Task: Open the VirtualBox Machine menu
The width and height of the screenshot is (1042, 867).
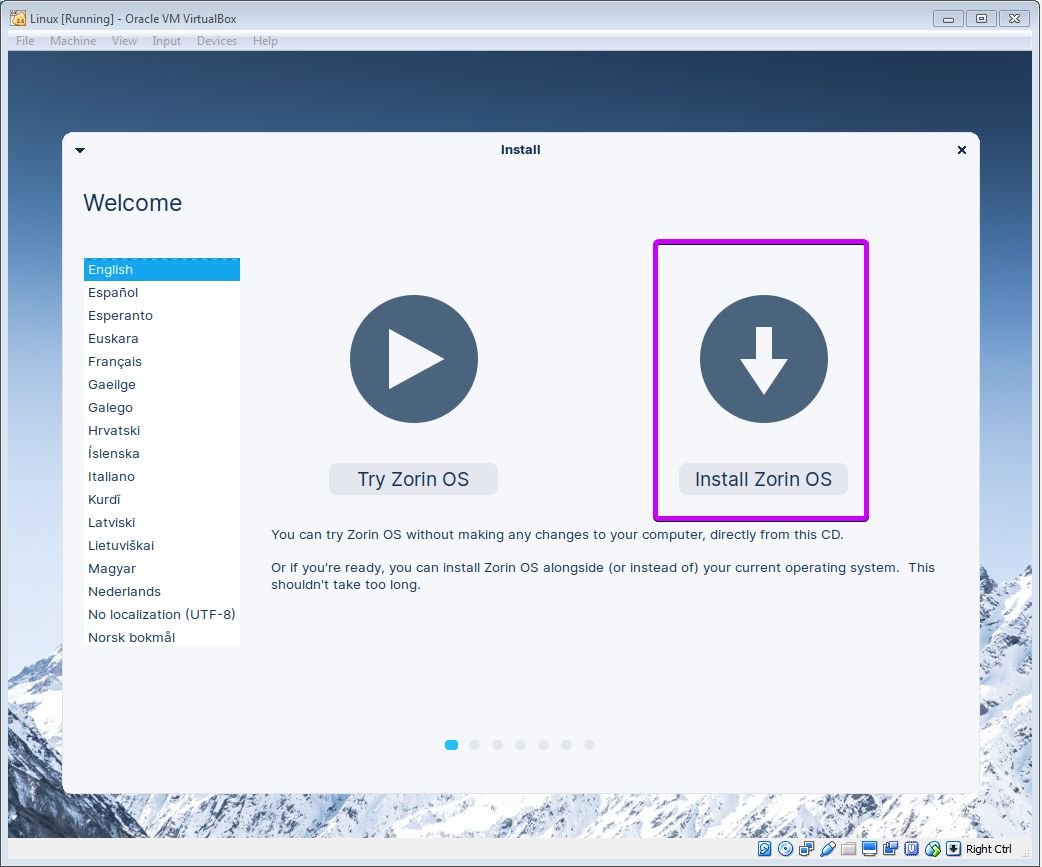Action: pyautogui.click(x=73, y=41)
